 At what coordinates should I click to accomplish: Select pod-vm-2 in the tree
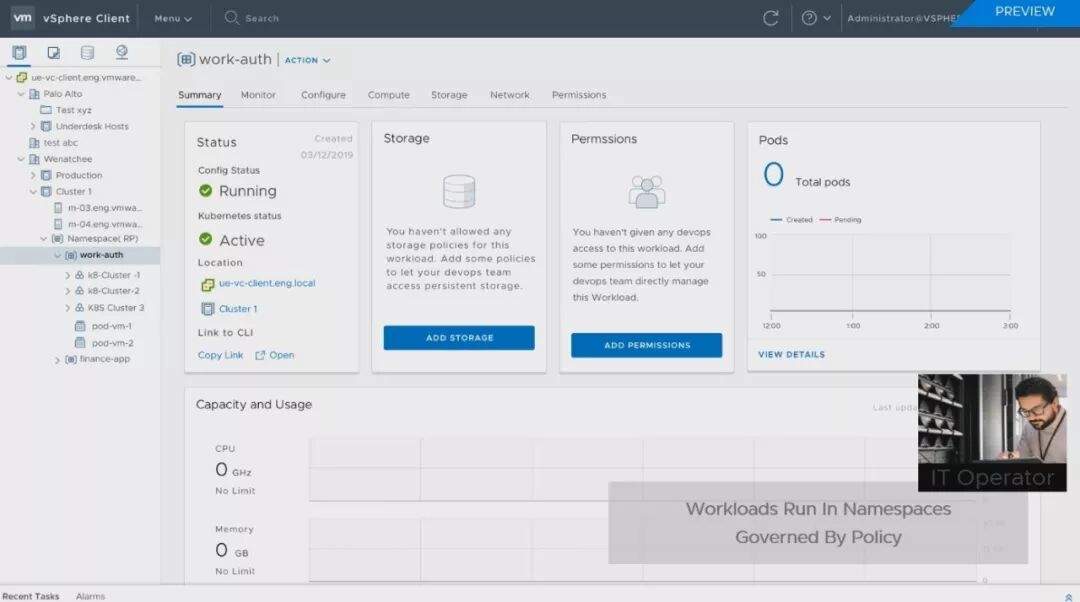tap(112, 343)
